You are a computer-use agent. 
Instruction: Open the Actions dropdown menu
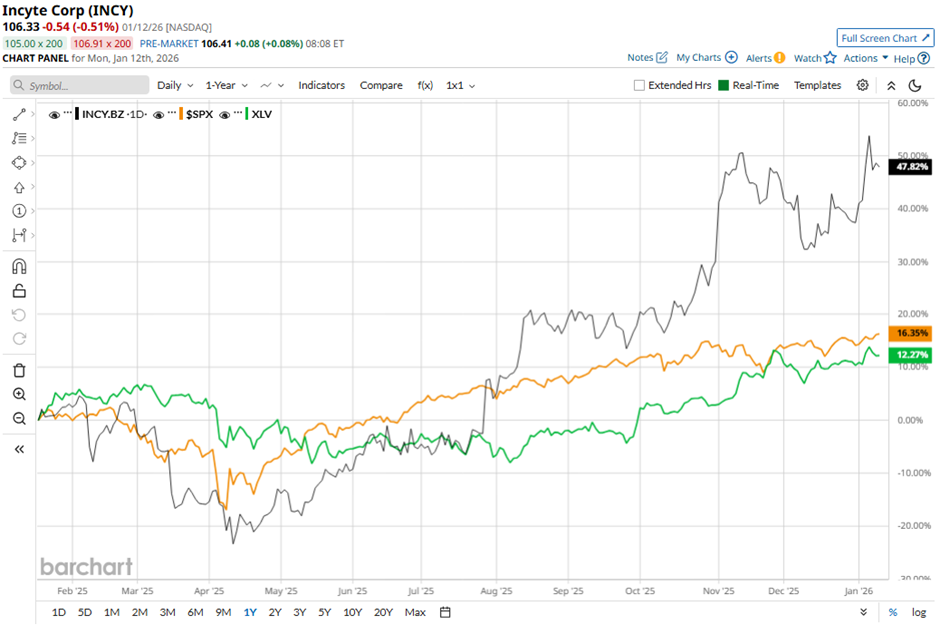click(x=865, y=58)
